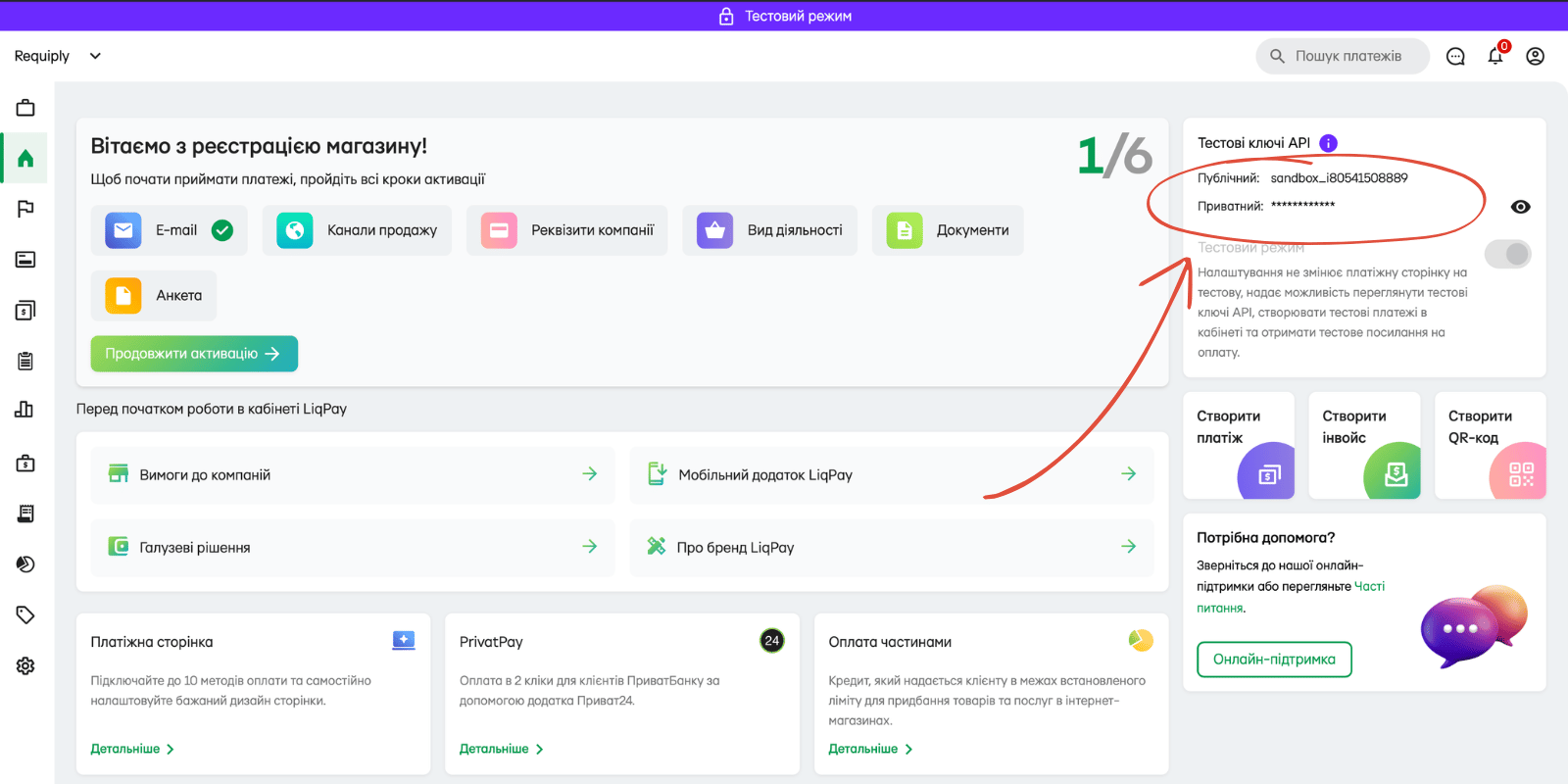1568x784 pixels.
Task: Open the price tag sidebar icon
Action: click(25, 615)
